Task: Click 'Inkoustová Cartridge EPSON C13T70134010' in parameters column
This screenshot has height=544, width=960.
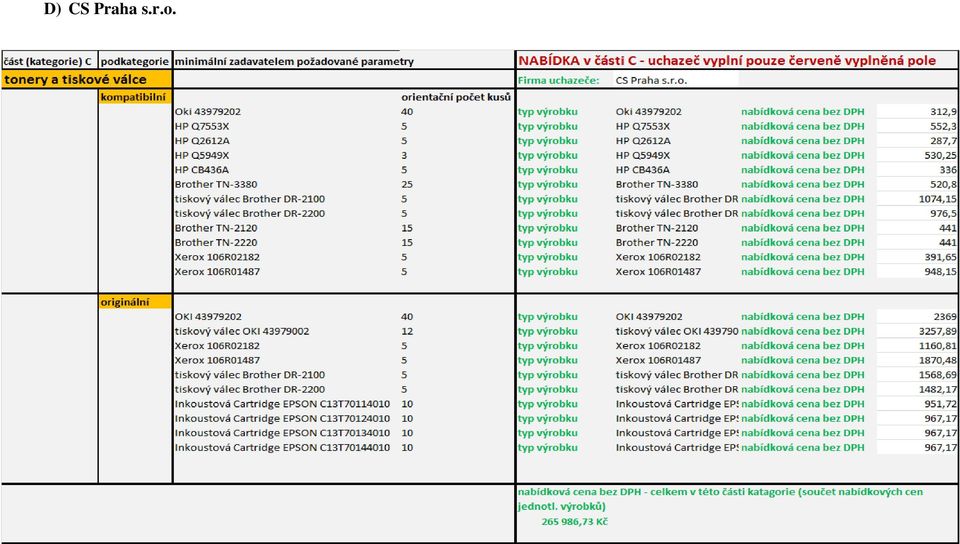Action: click(282, 433)
